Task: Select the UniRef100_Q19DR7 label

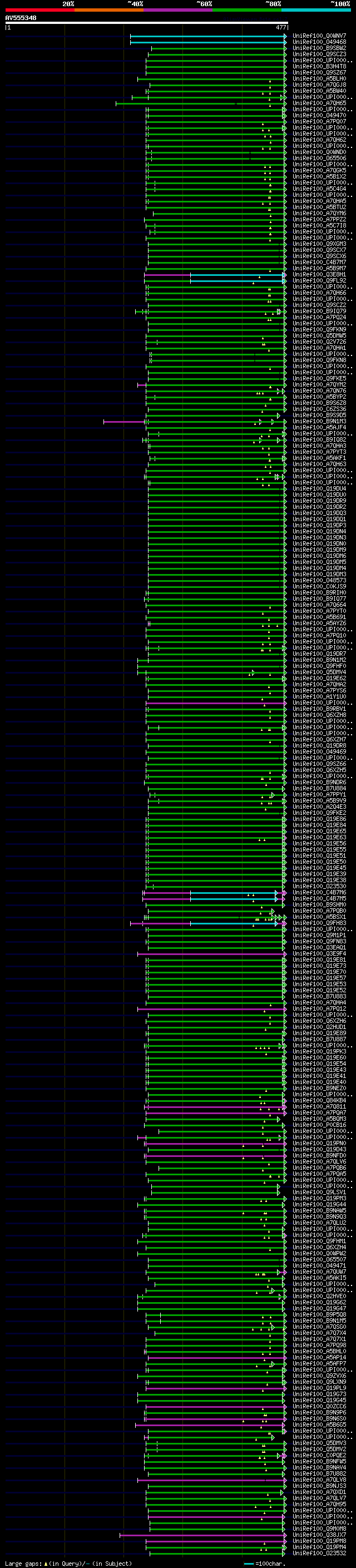Action: 319,654
